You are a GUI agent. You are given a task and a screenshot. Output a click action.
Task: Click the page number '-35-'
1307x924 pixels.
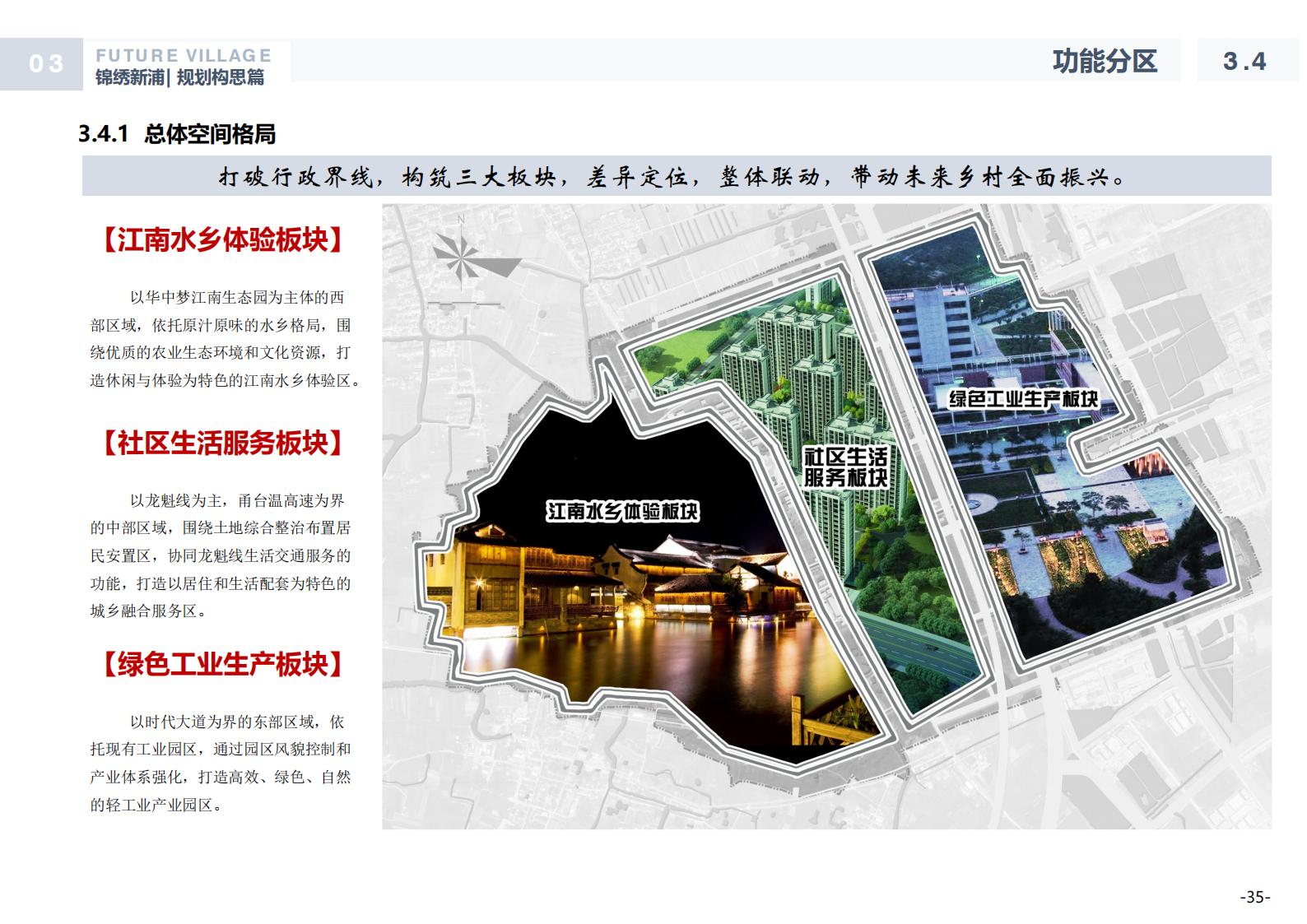coord(1256,897)
